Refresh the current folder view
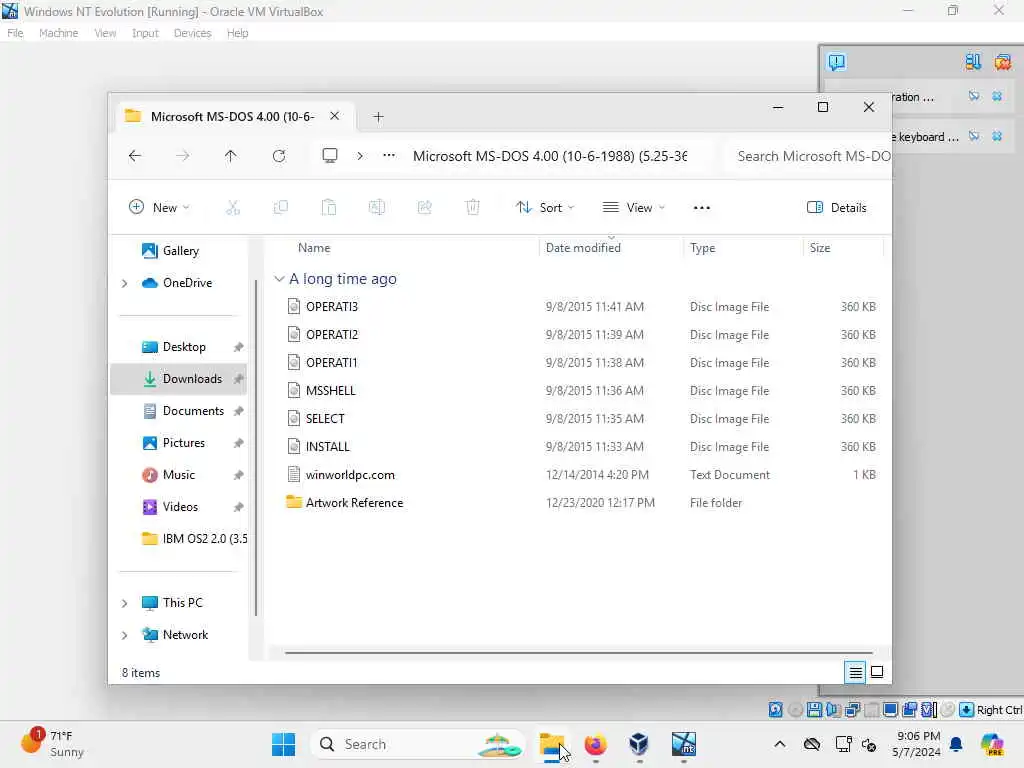The height and width of the screenshot is (768, 1024). [279, 156]
